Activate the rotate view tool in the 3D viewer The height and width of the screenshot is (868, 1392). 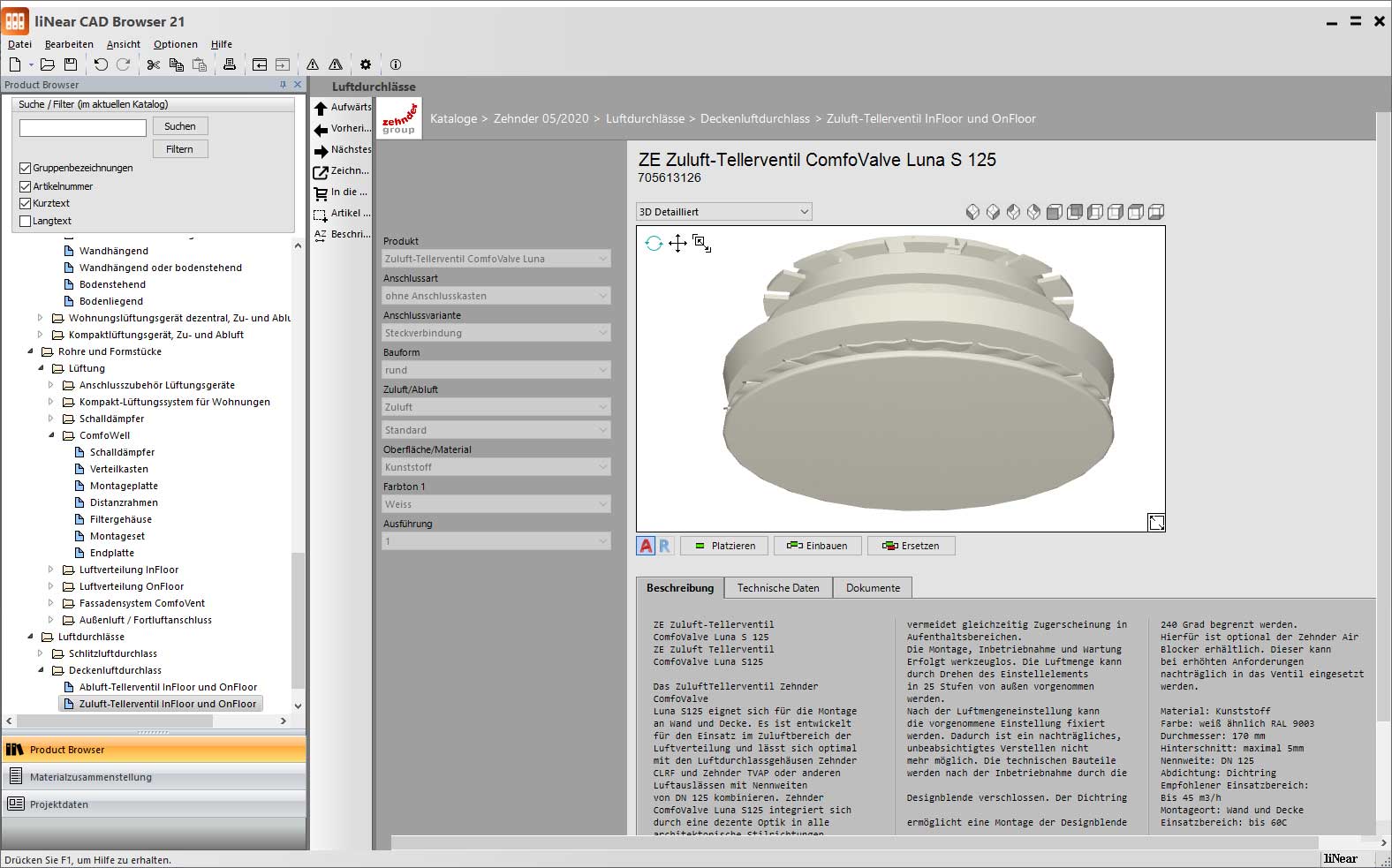[x=654, y=243]
